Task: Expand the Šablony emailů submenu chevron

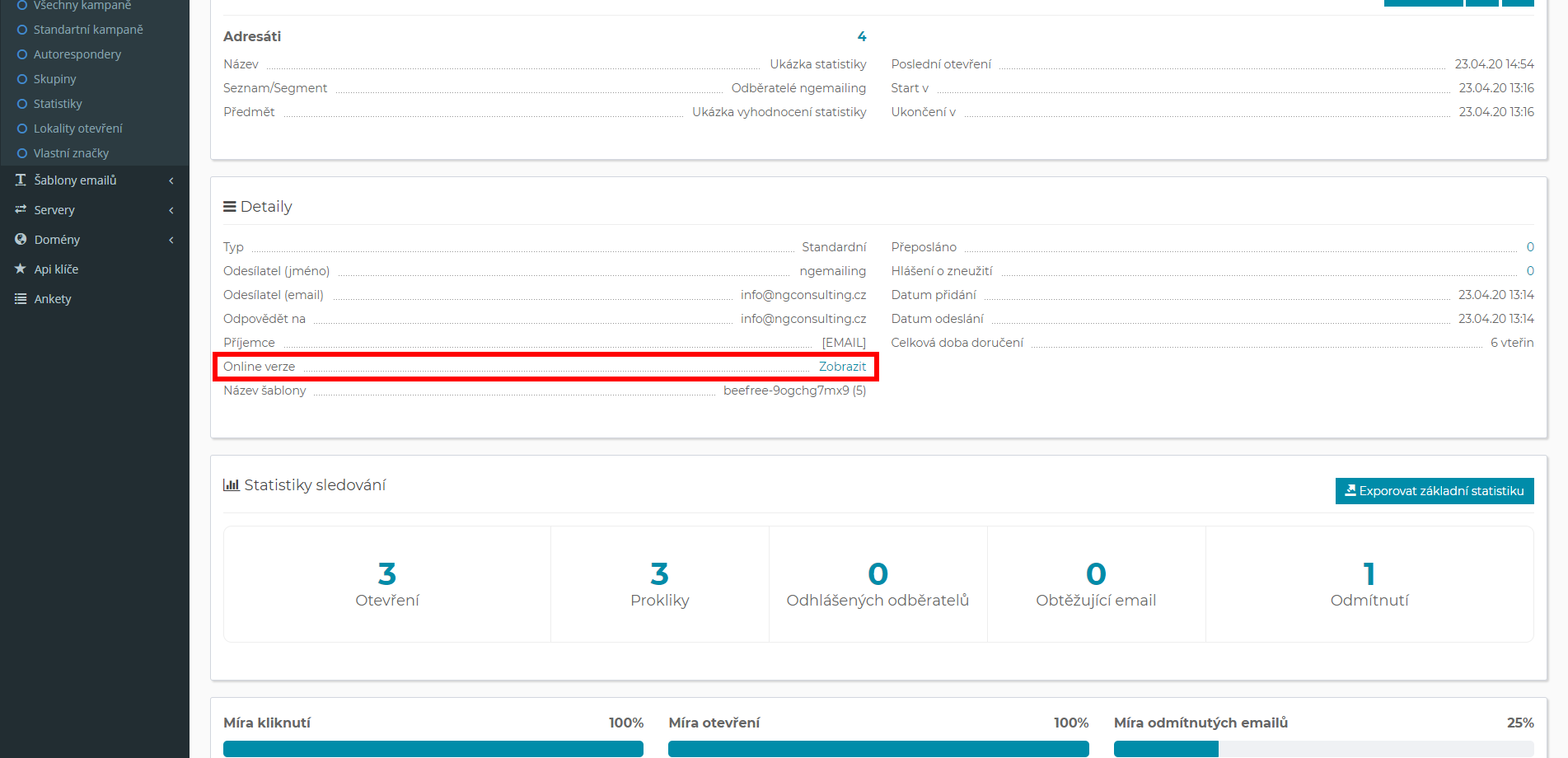Action: [171, 180]
